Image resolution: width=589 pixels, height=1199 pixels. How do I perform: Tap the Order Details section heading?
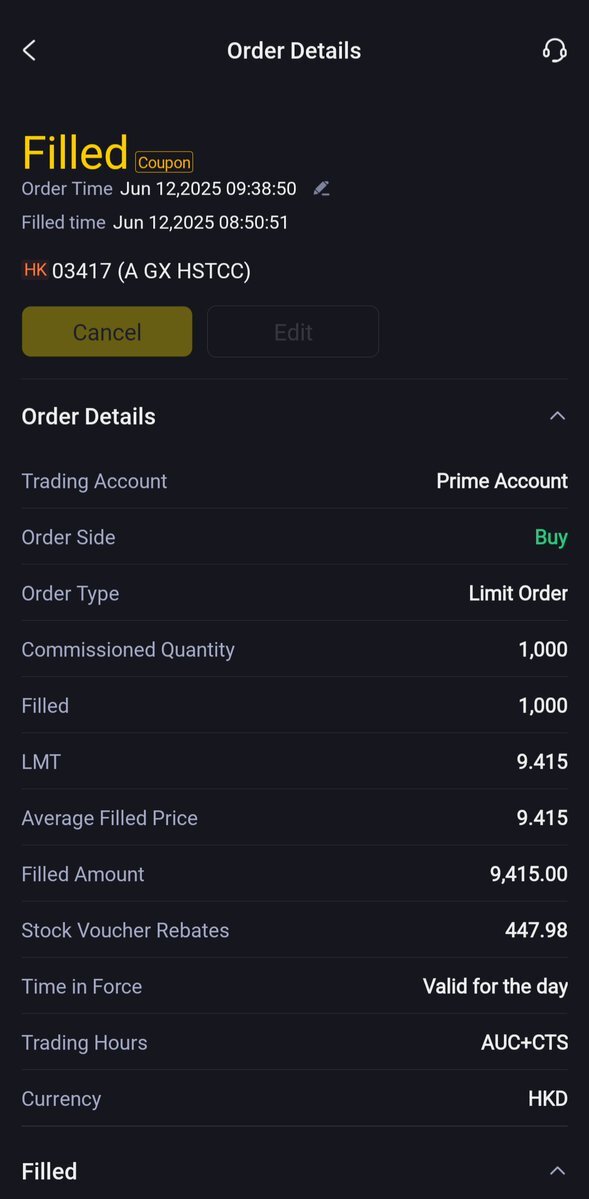[x=89, y=417]
